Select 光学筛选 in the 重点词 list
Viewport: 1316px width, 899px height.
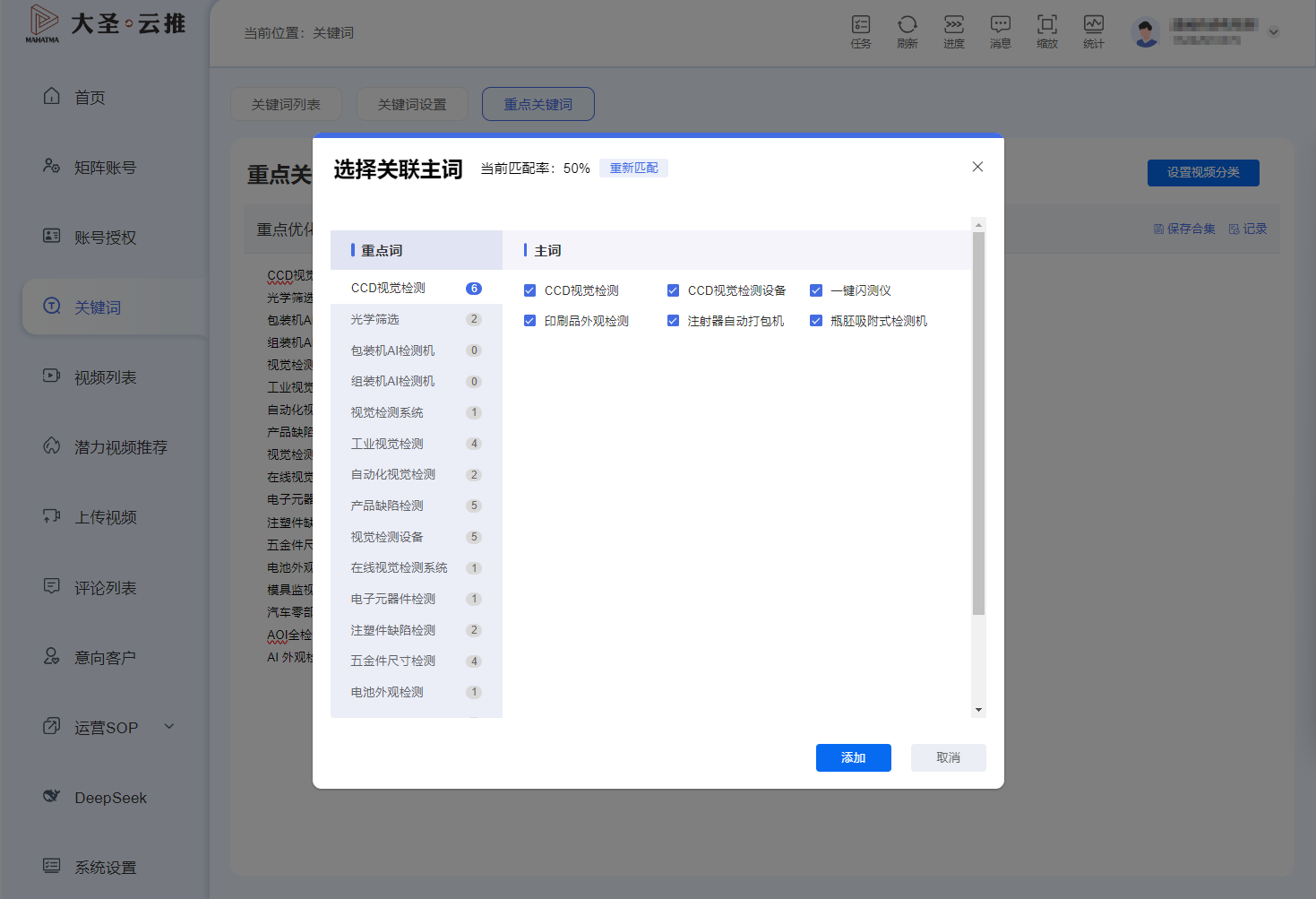417,319
